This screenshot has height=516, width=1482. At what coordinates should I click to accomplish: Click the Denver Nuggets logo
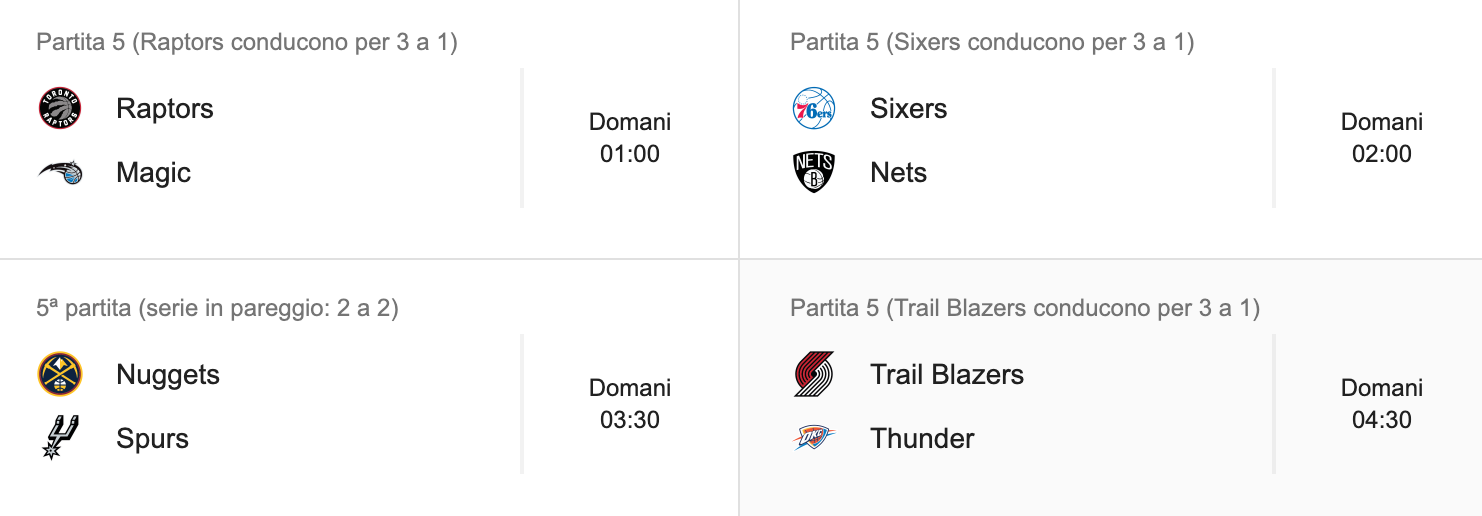click(60, 374)
